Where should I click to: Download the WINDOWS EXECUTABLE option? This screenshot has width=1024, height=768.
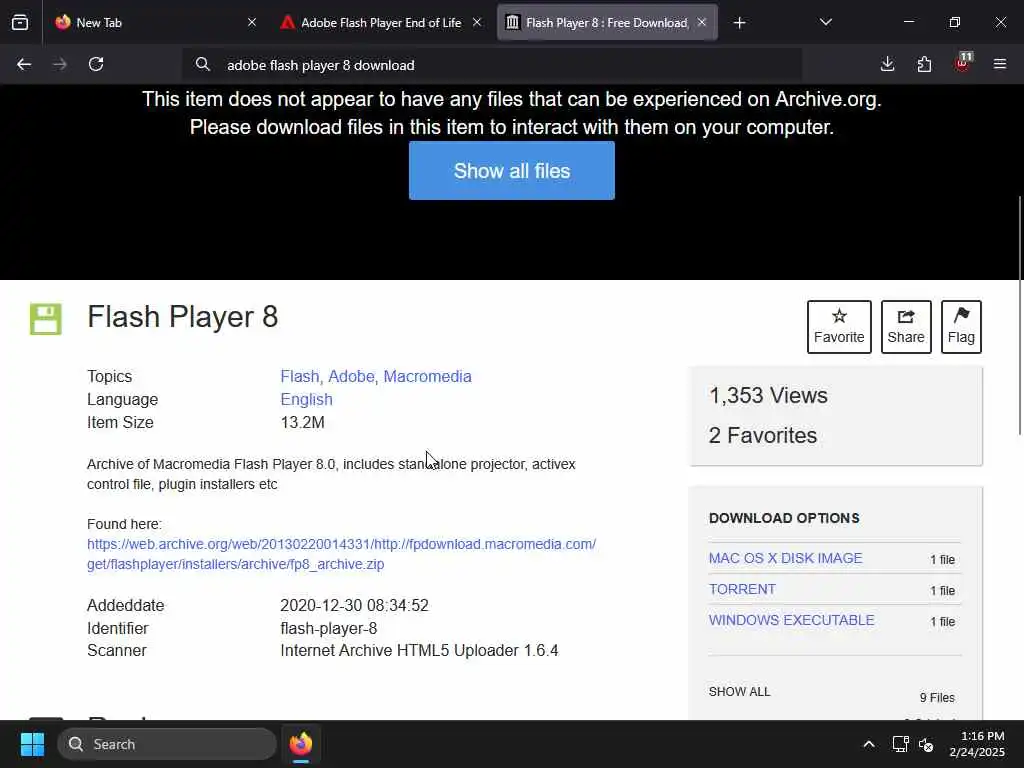791,620
